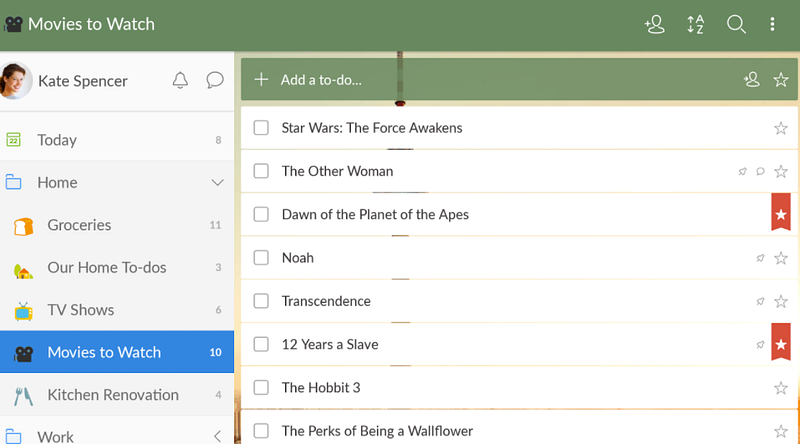Click the TV Shows television icon
Screen dimensions: 800x444
coord(23,311)
